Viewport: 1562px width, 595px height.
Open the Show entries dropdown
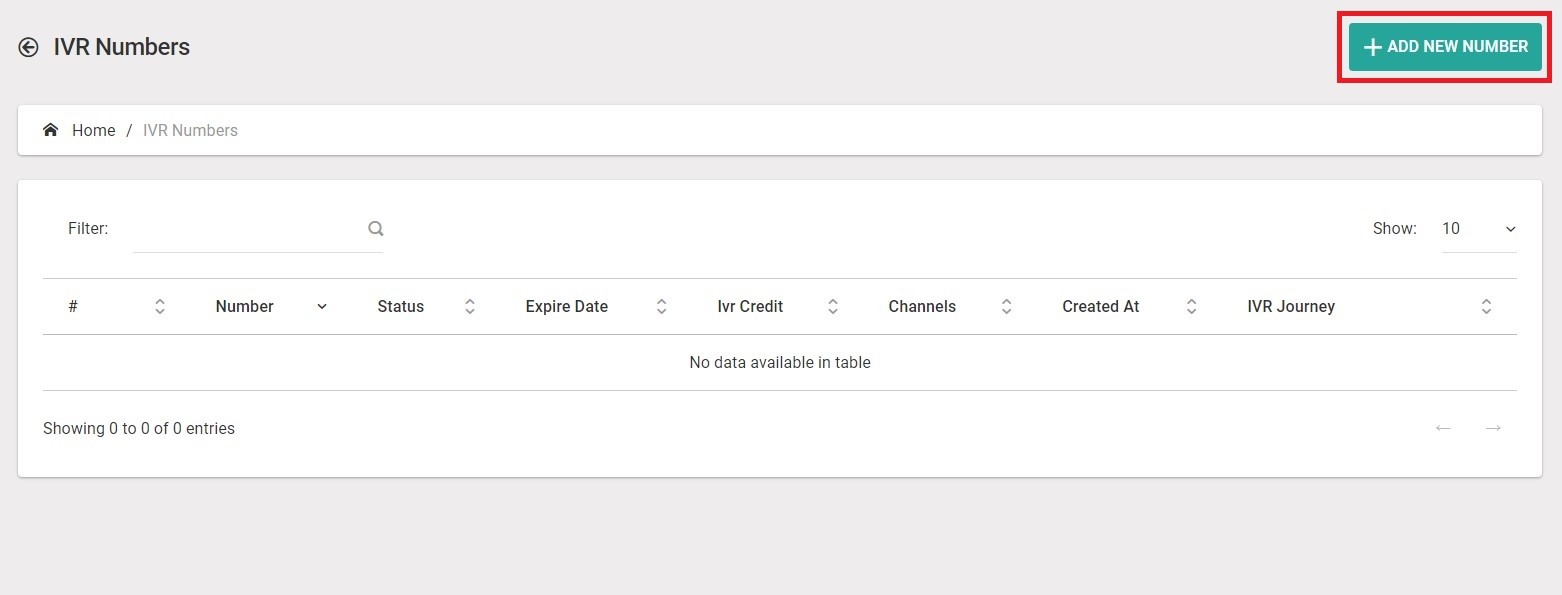1478,229
